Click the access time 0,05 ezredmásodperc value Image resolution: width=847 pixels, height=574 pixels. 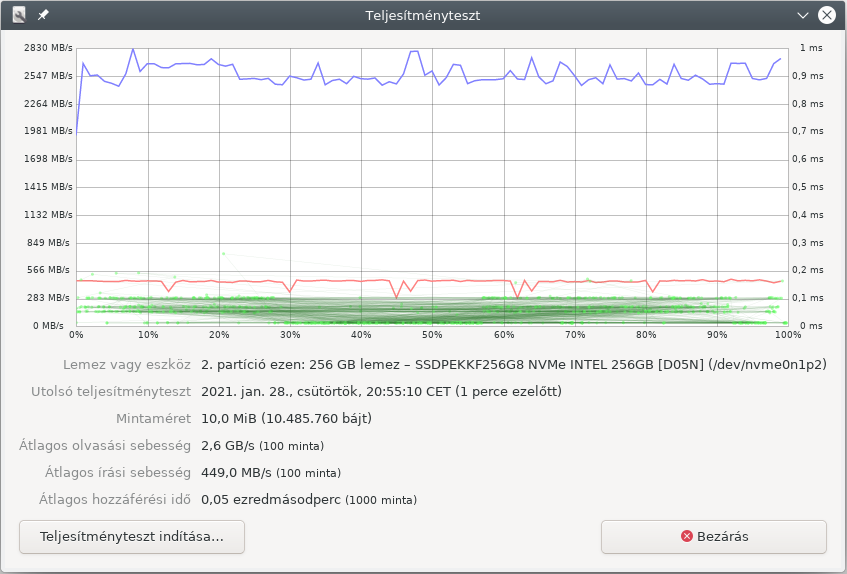click(x=309, y=499)
